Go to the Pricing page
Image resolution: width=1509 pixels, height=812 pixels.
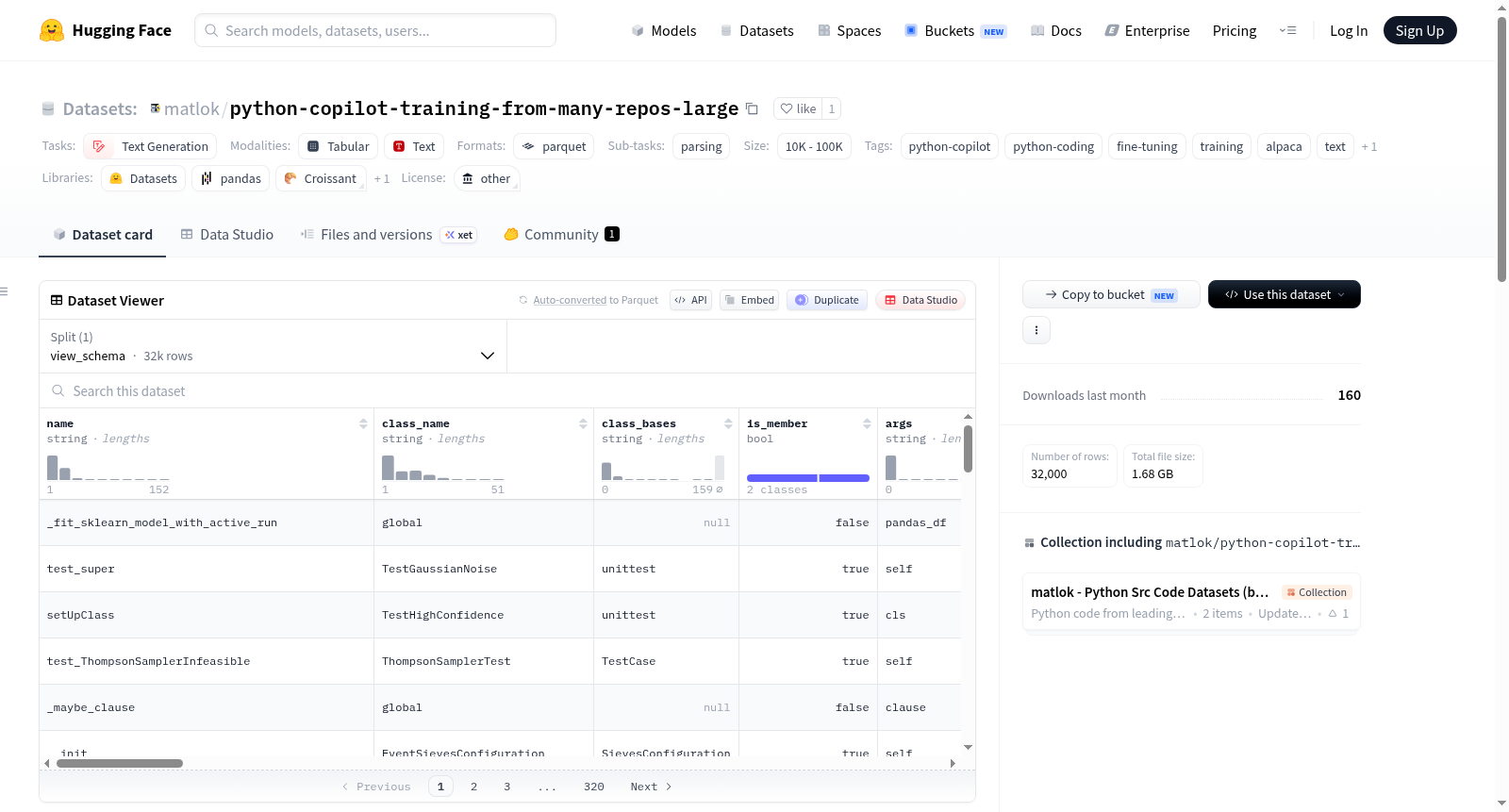click(1235, 30)
